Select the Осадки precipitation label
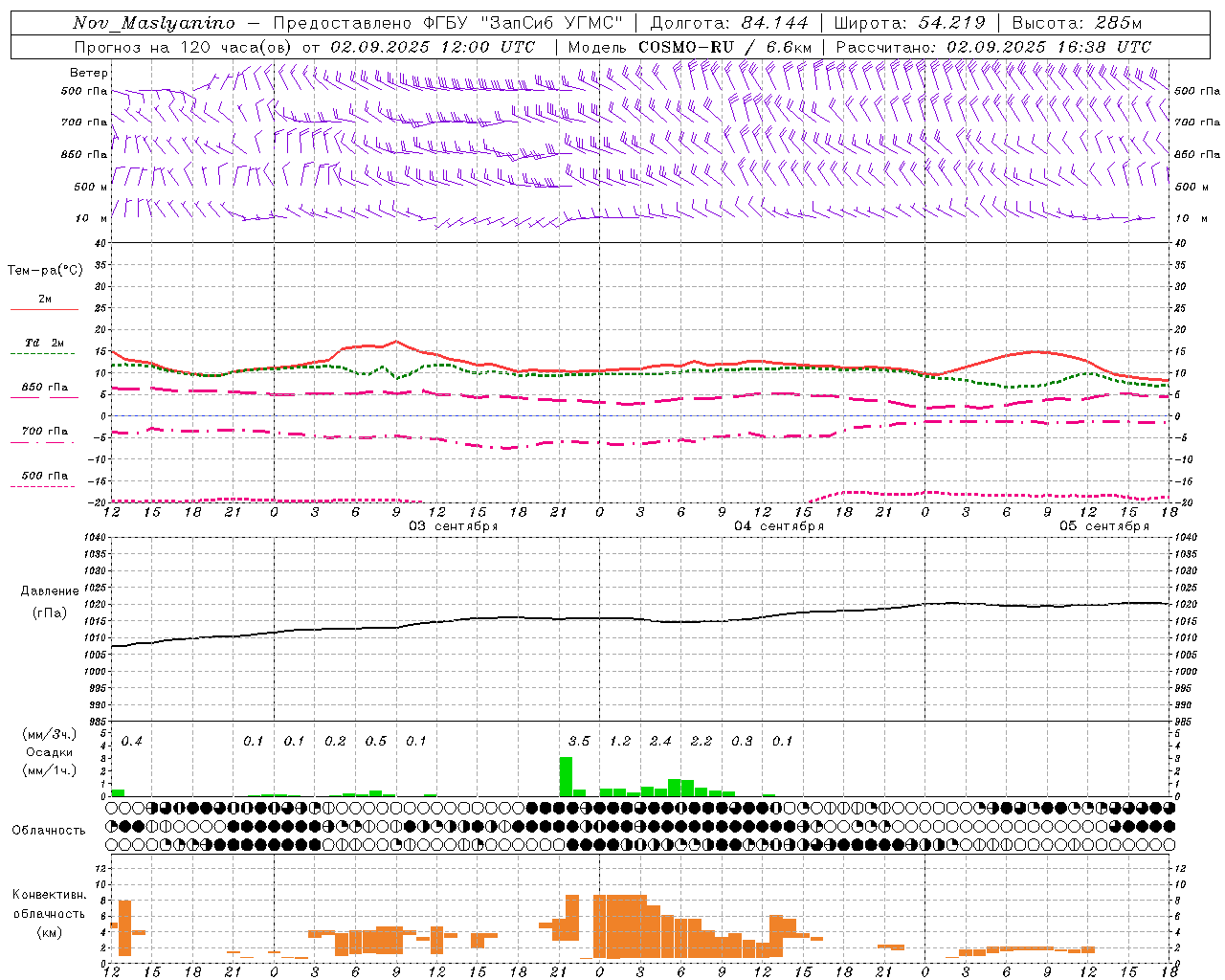This screenshot has width=1225, height=980. pyautogui.click(x=49, y=752)
